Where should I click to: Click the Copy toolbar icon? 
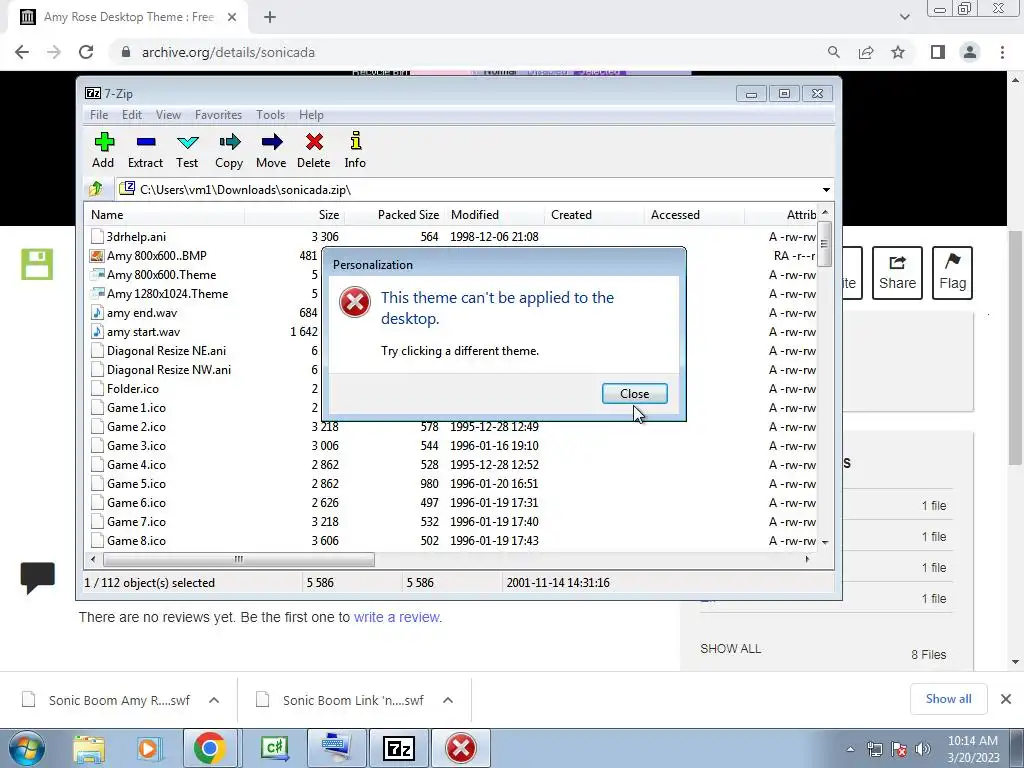(x=229, y=150)
